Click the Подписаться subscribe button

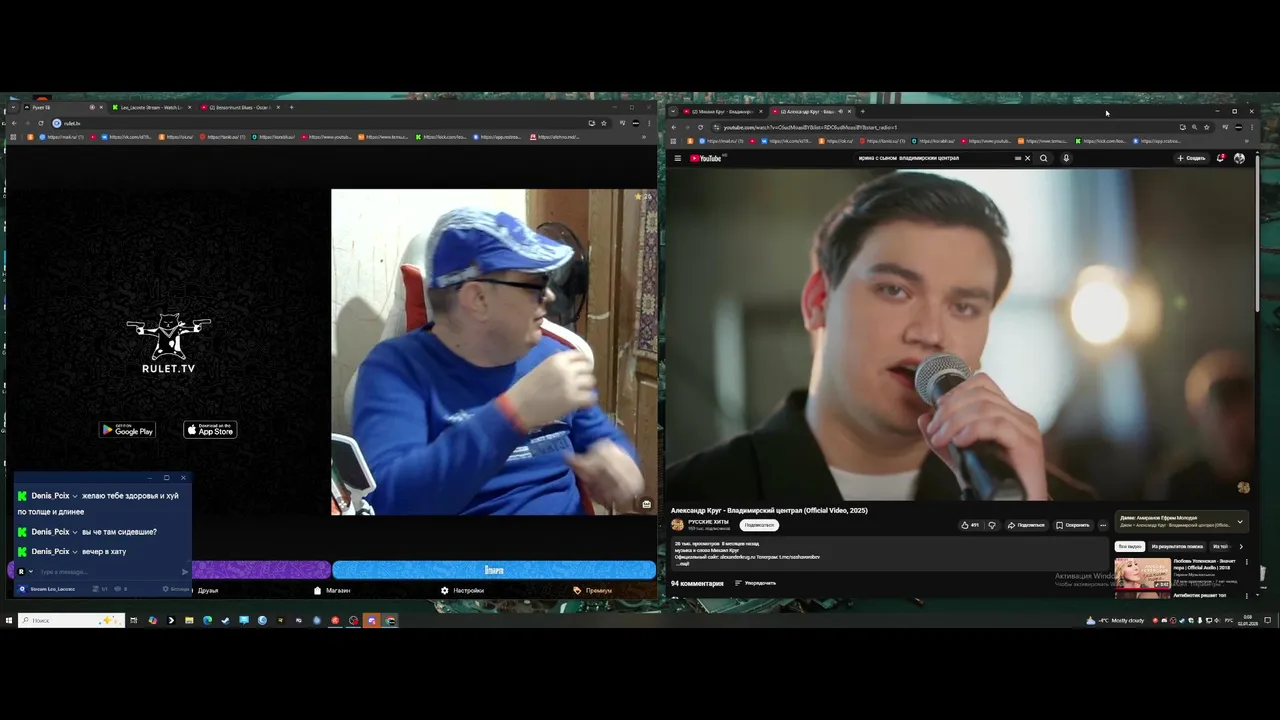[x=759, y=525]
